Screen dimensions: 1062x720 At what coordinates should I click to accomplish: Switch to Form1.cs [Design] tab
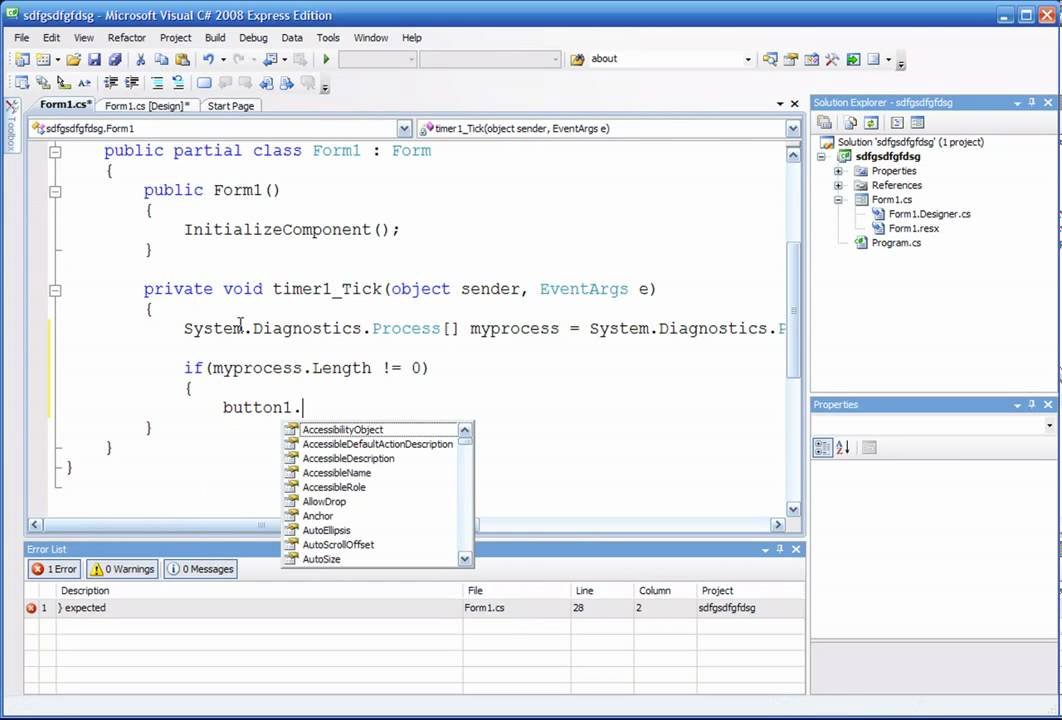tap(147, 106)
